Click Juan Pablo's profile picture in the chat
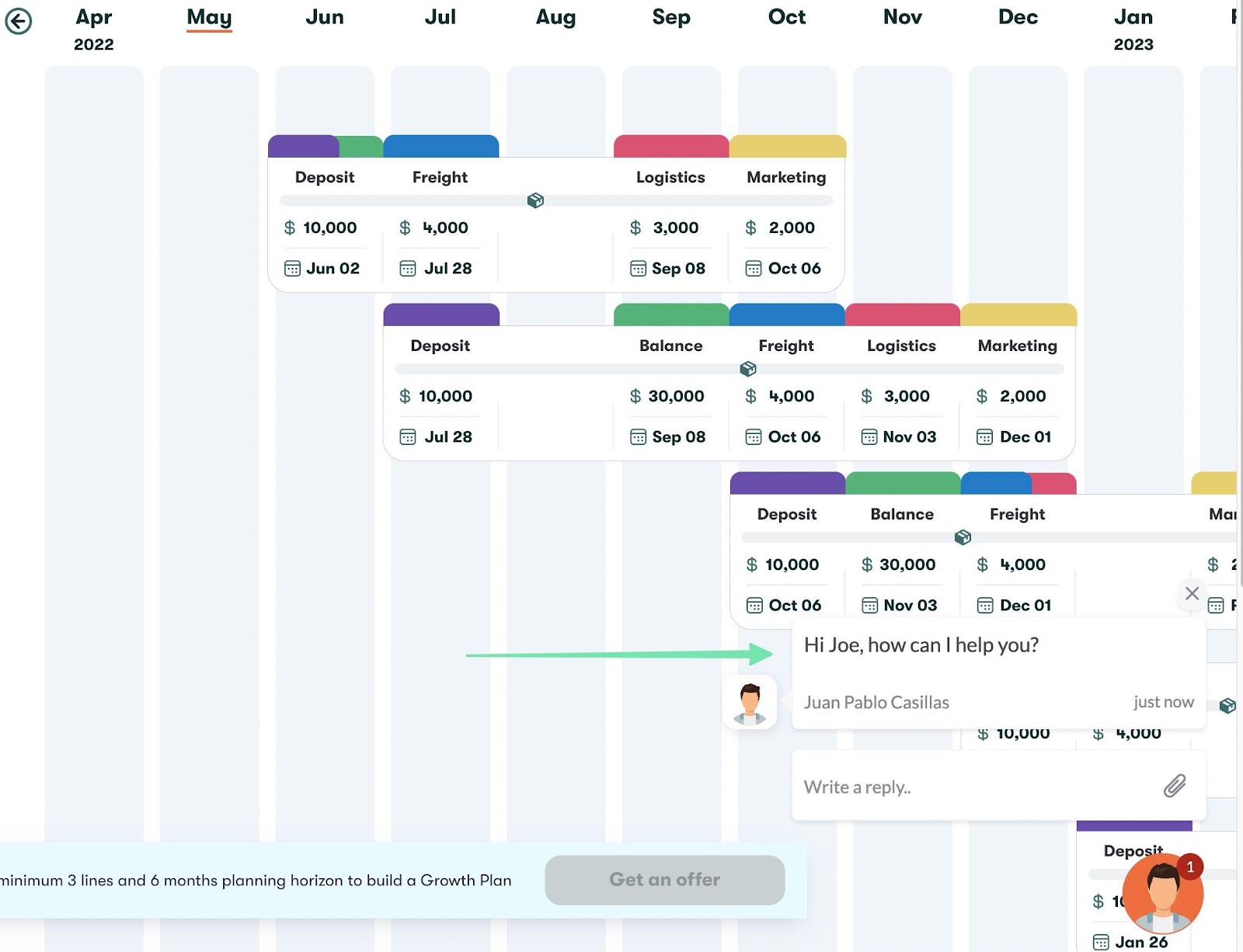The width and height of the screenshot is (1243, 952). click(x=750, y=703)
